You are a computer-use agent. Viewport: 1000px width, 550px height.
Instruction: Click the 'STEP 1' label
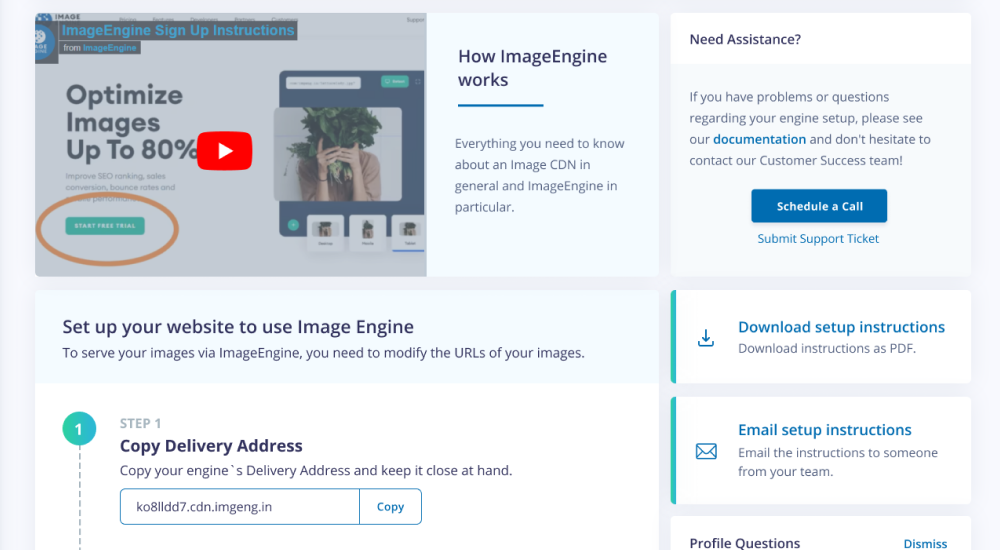(140, 424)
